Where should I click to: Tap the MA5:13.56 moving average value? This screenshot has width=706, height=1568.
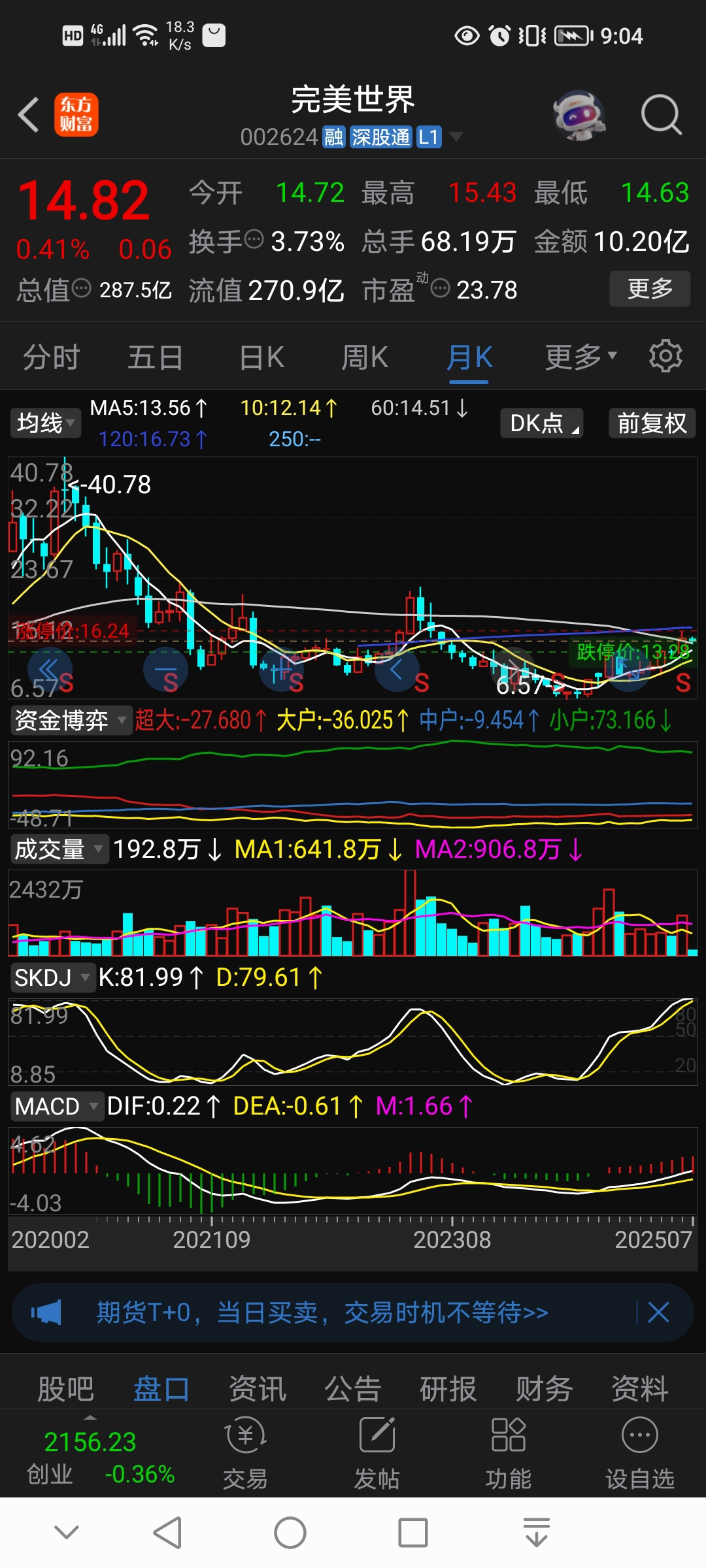pyautogui.click(x=149, y=408)
